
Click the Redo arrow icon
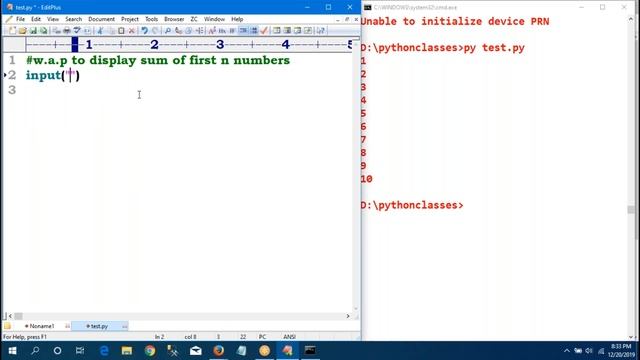click(x=155, y=31)
